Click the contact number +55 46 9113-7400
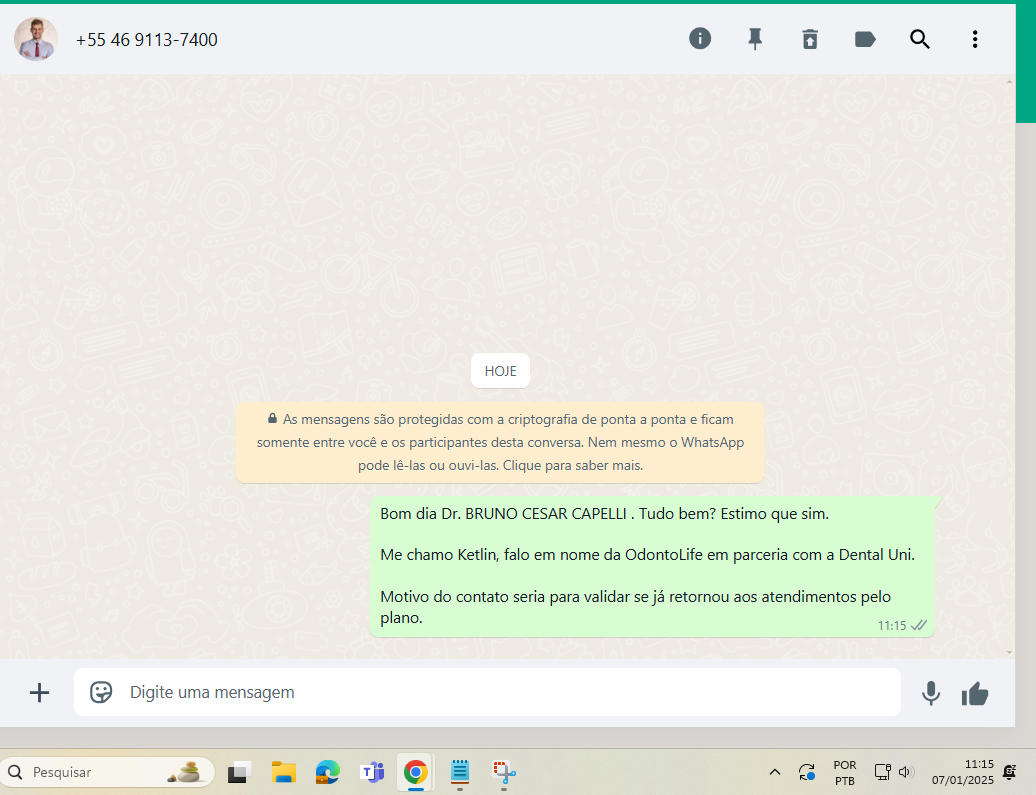This screenshot has height=795, width=1036. pos(147,40)
